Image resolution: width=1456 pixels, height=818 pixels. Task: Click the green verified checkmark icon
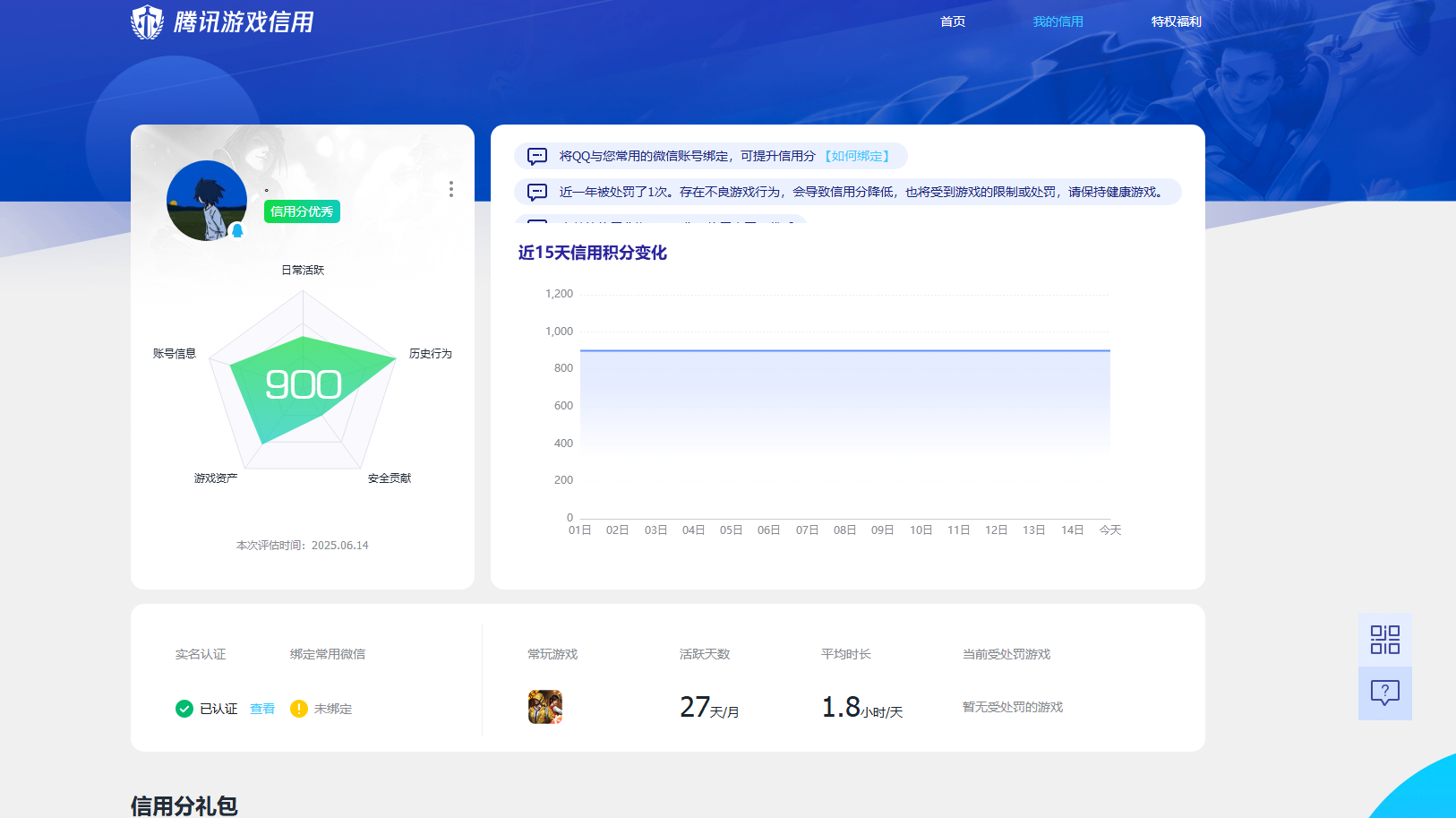pyautogui.click(x=184, y=709)
